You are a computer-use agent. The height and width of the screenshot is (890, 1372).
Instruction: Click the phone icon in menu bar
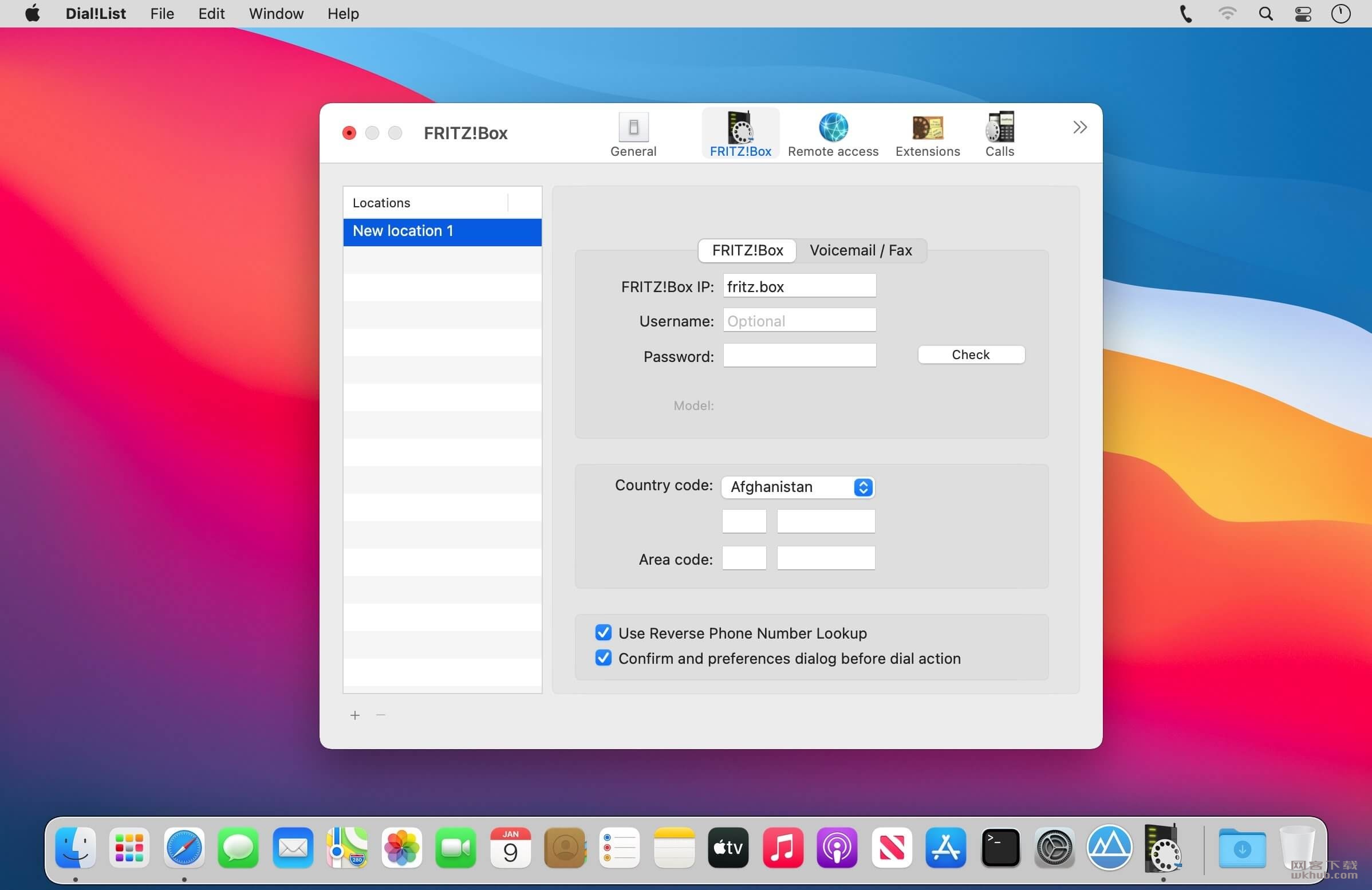tap(1185, 14)
